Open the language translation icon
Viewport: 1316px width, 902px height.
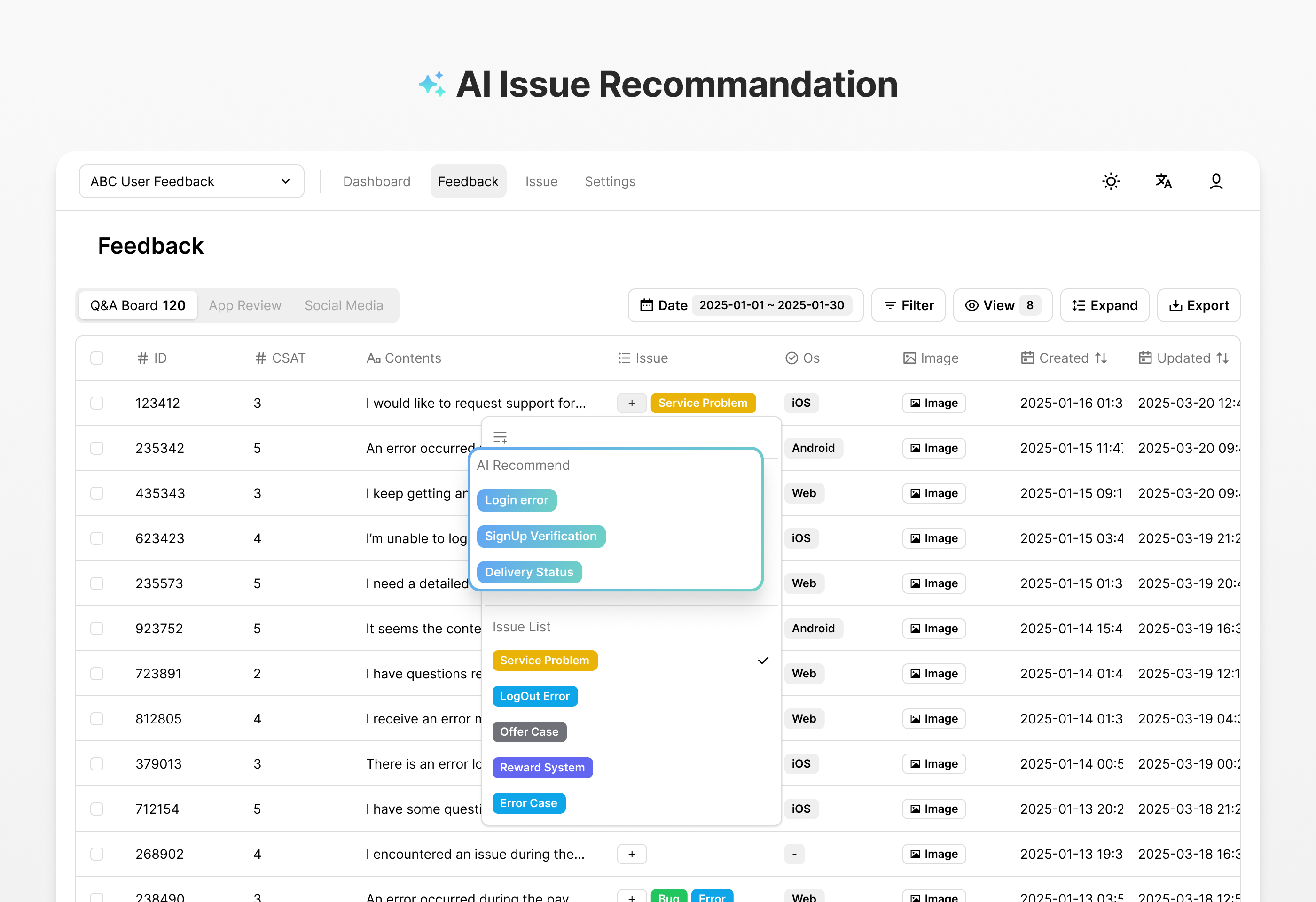click(x=1163, y=181)
